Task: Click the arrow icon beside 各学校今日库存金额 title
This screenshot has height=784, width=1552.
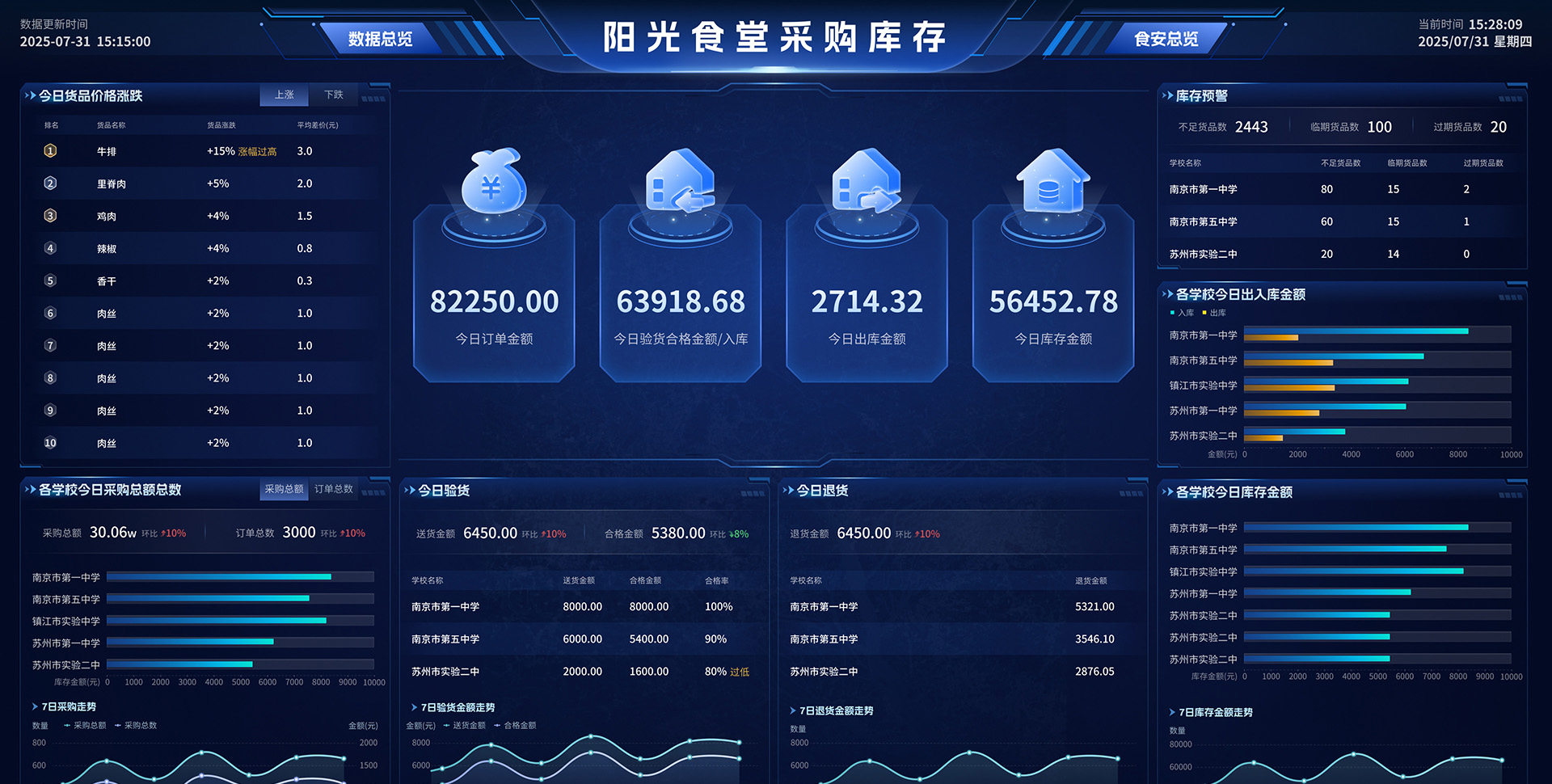Action: pyautogui.click(x=1167, y=491)
